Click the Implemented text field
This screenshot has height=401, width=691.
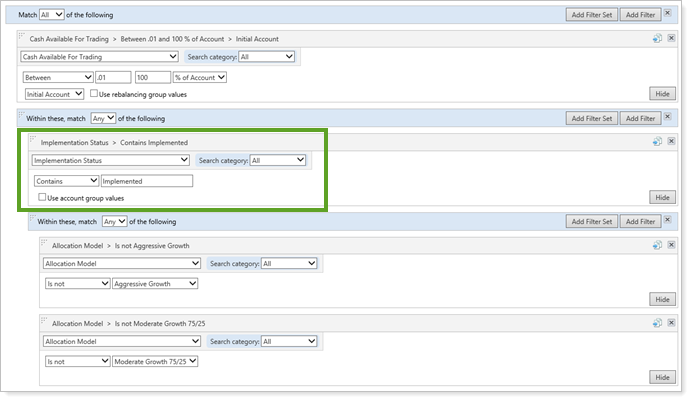click(146, 181)
